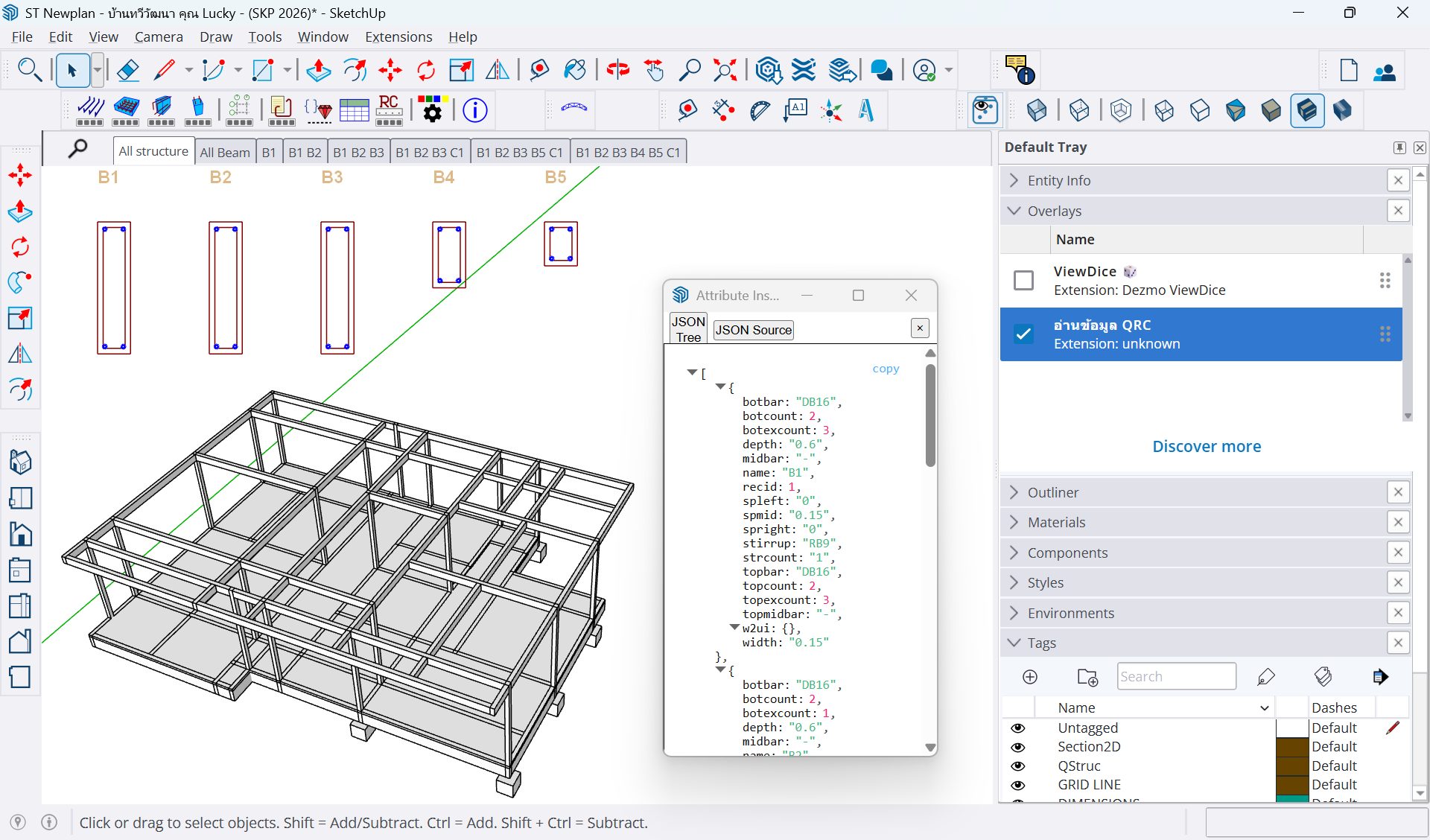The width and height of the screenshot is (1430, 840).
Task: Activate the Pan hand tool
Action: point(654,71)
